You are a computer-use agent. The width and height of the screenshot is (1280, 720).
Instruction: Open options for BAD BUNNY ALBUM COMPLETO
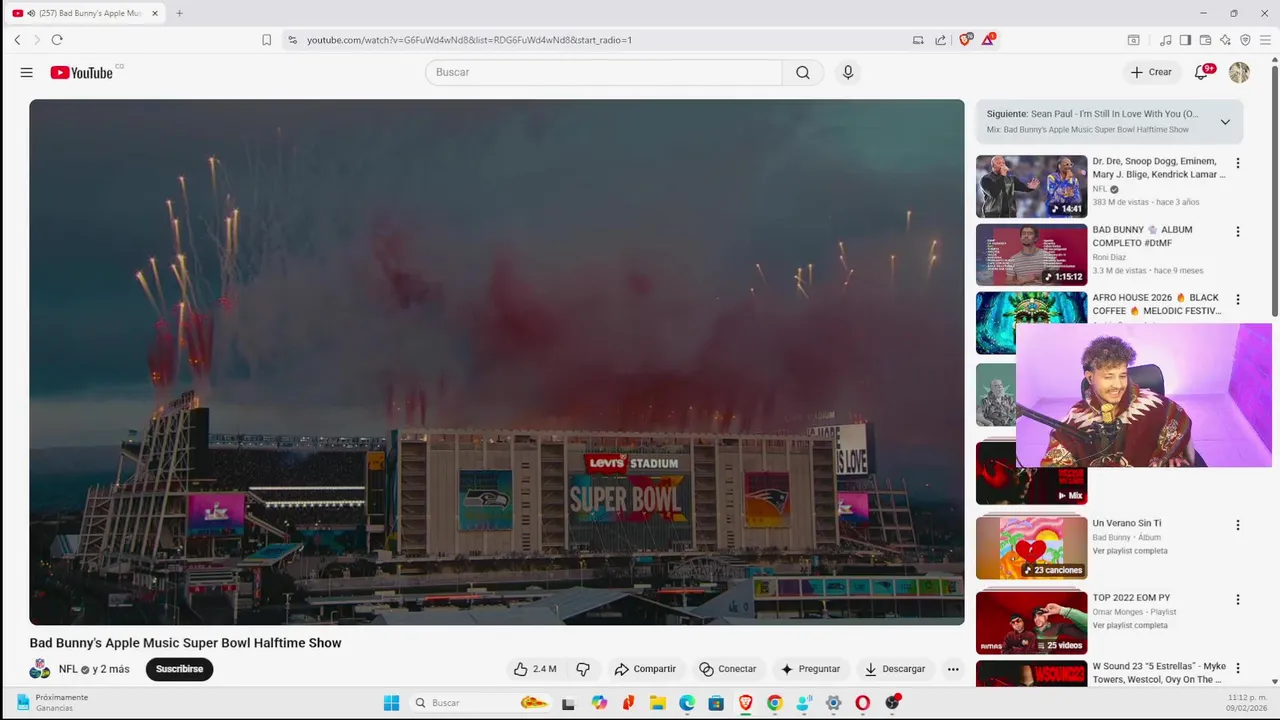click(x=1238, y=231)
